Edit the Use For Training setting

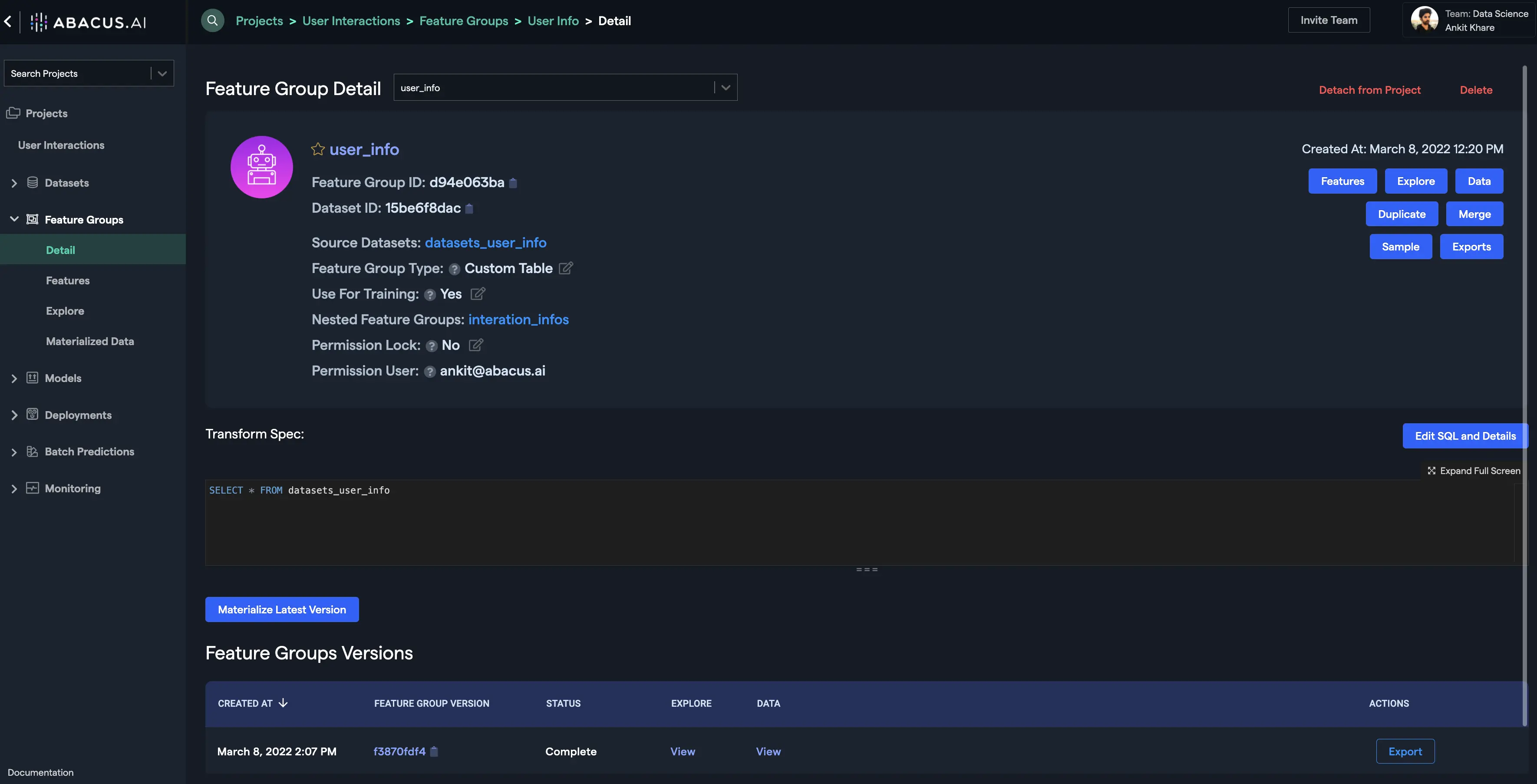click(477, 294)
